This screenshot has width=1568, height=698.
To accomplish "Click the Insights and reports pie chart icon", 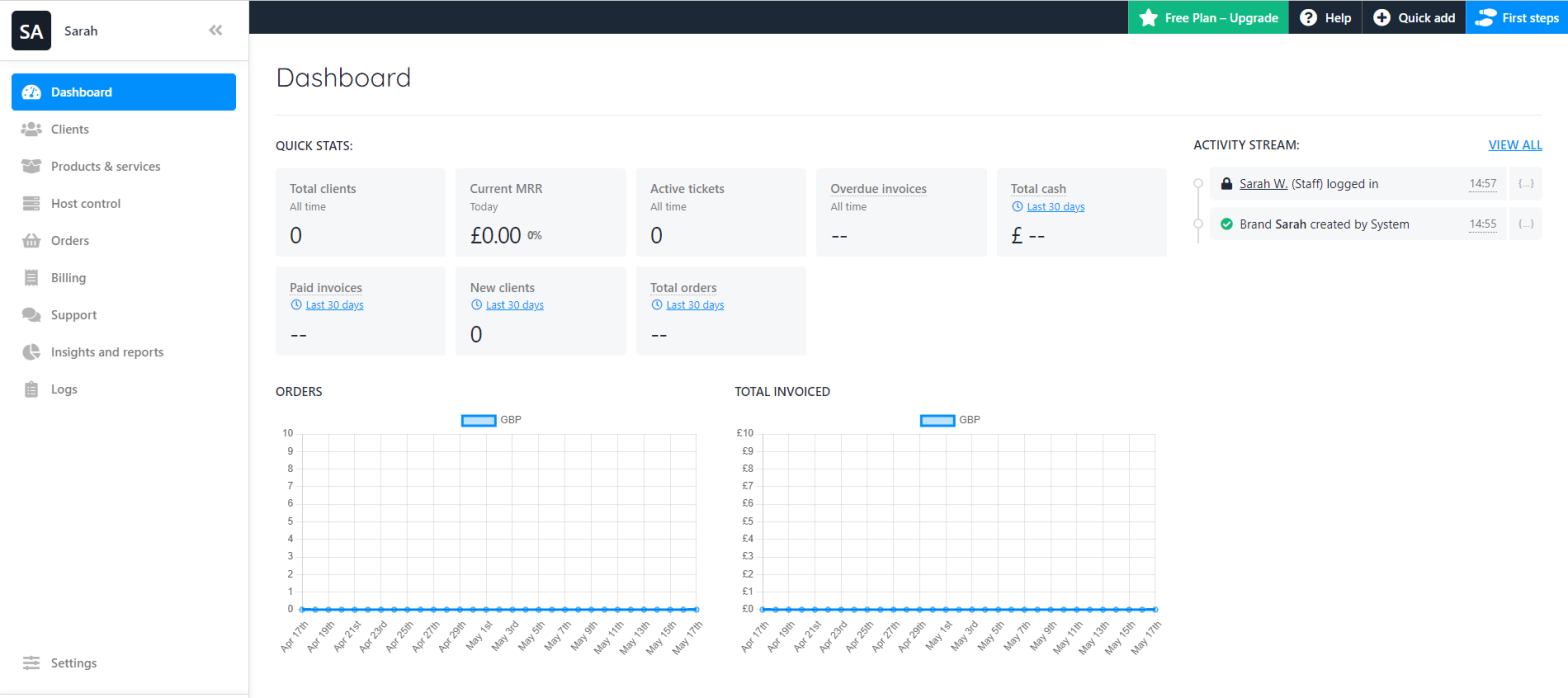I will (x=31, y=352).
